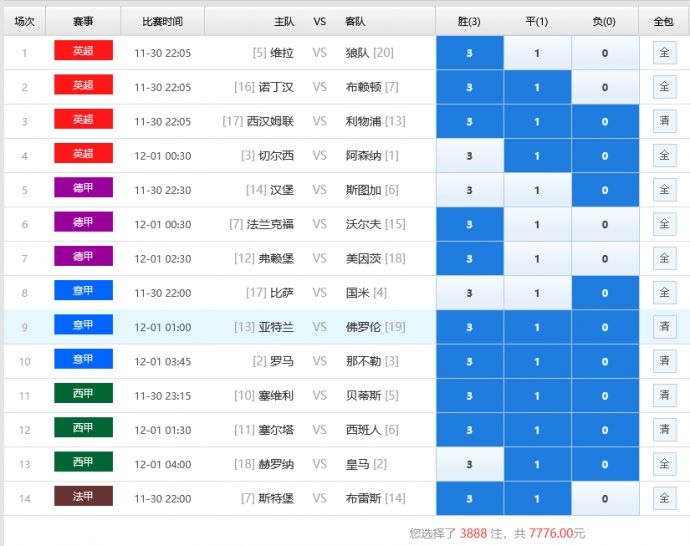Click away team name 皇马
690x546 pixels.
click(357, 464)
